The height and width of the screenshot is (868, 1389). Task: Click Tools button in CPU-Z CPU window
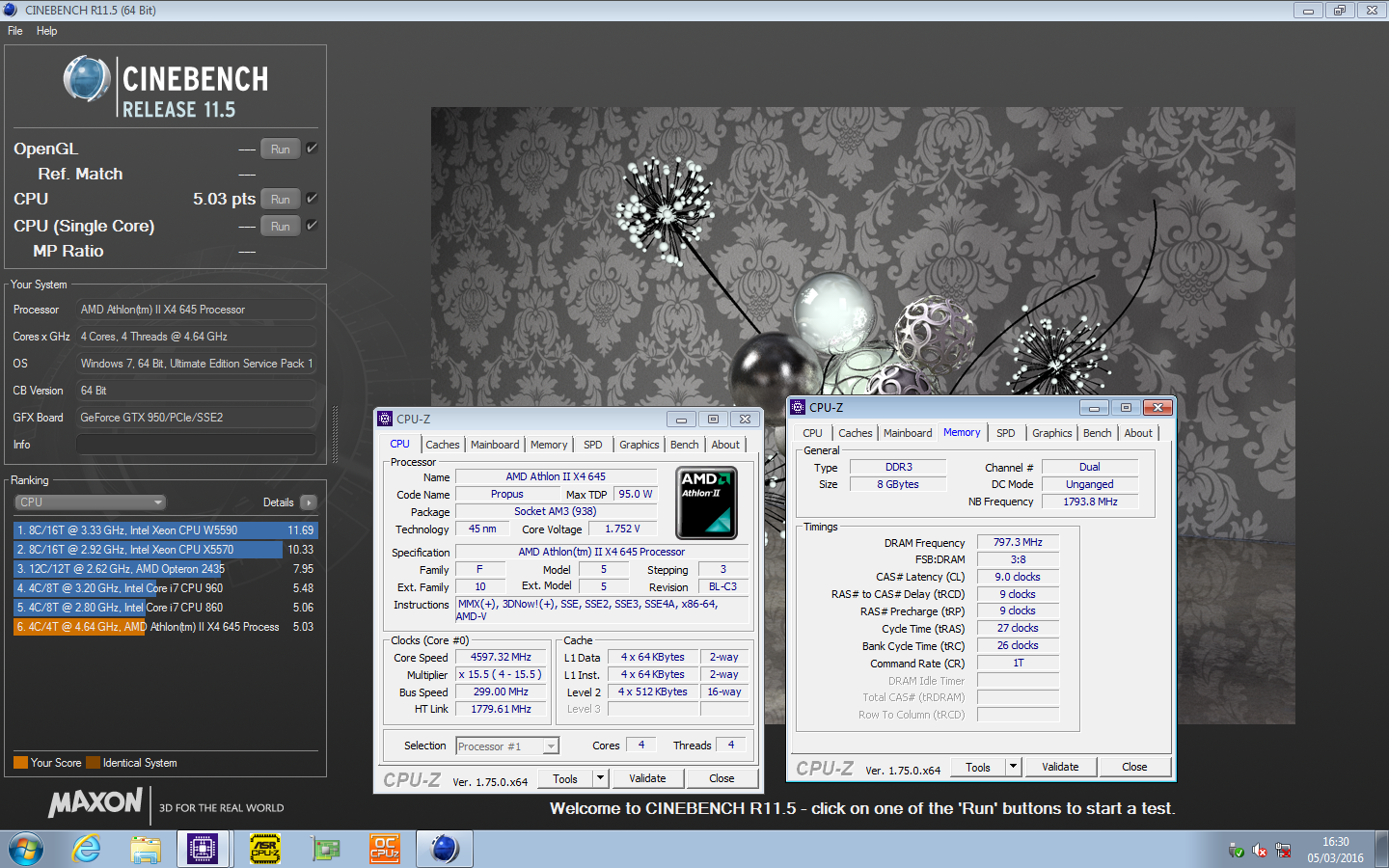point(565,777)
